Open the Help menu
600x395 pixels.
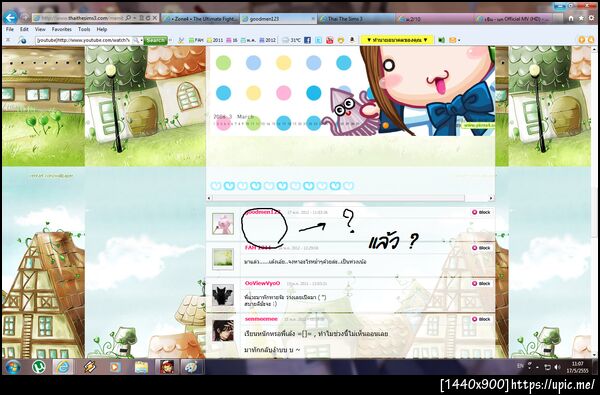coord(101,29)
